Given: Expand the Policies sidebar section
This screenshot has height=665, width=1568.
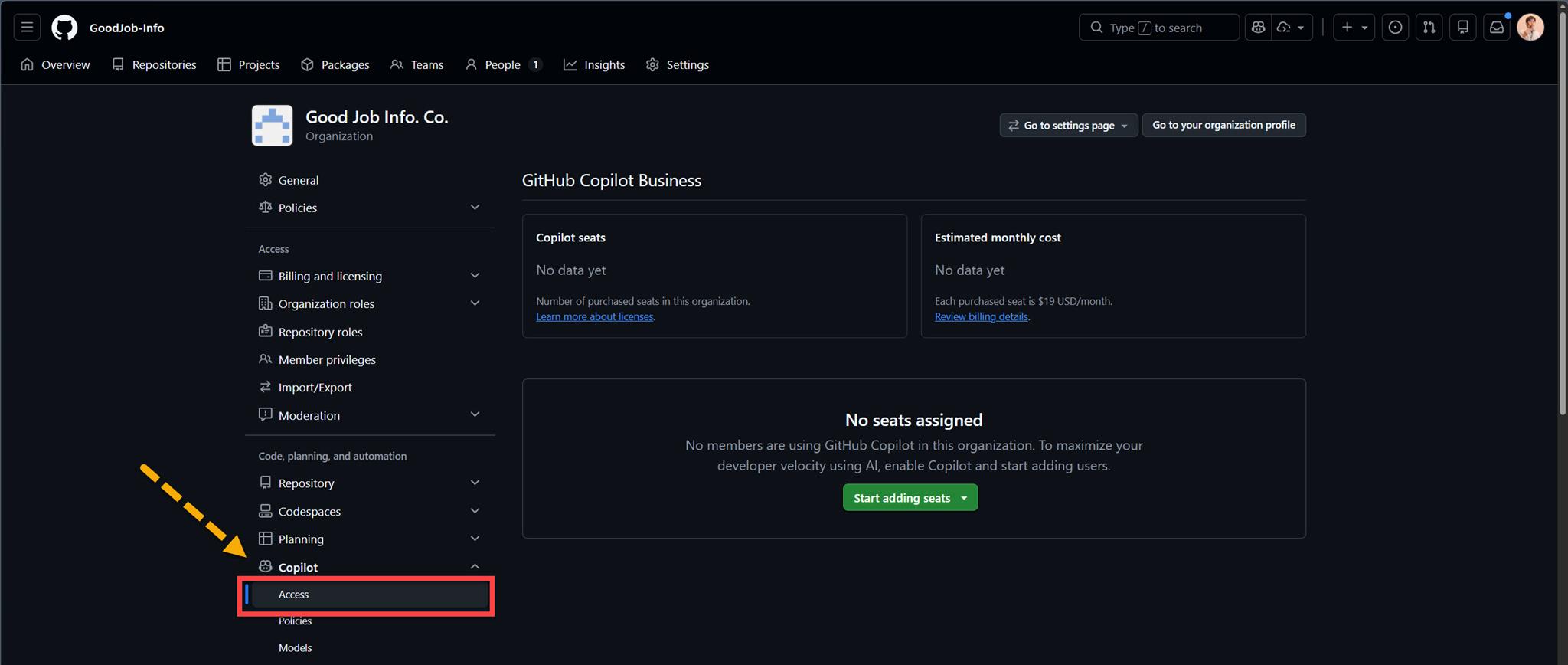Looking at the screenshot, I should click(x=475, y=208).
